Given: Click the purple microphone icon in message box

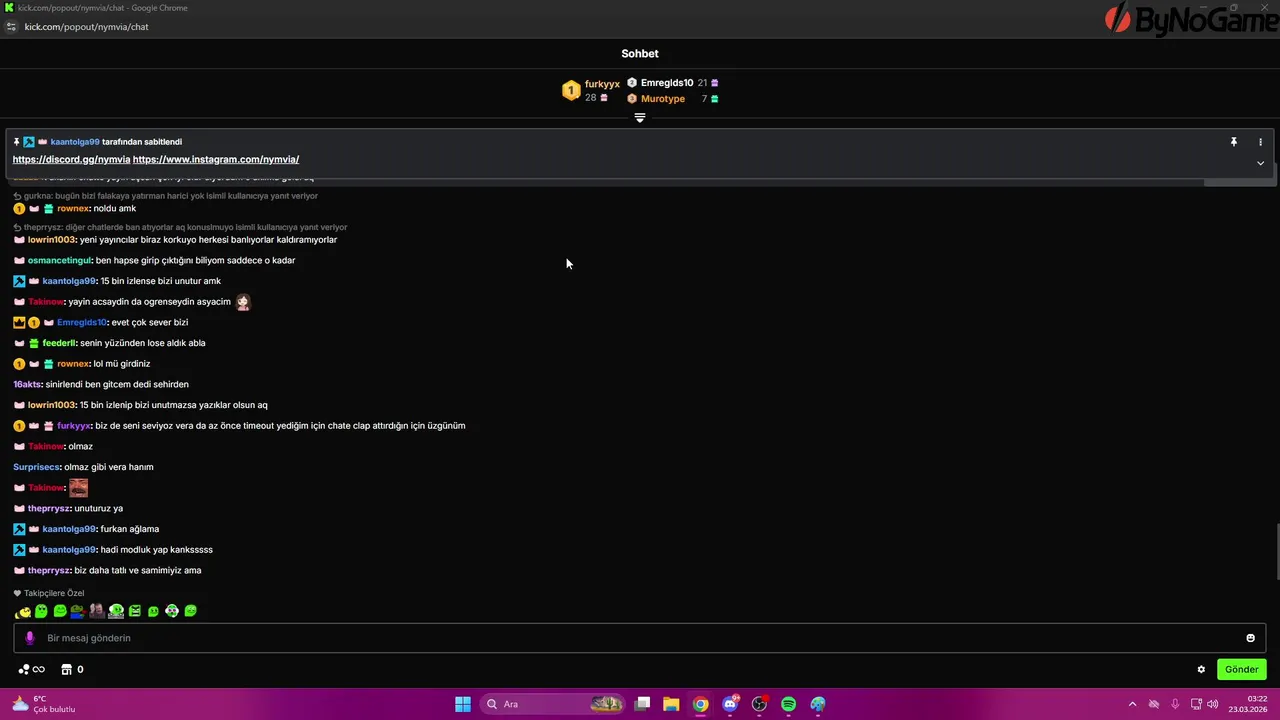Looking at the screenshot, I should 29,638.
